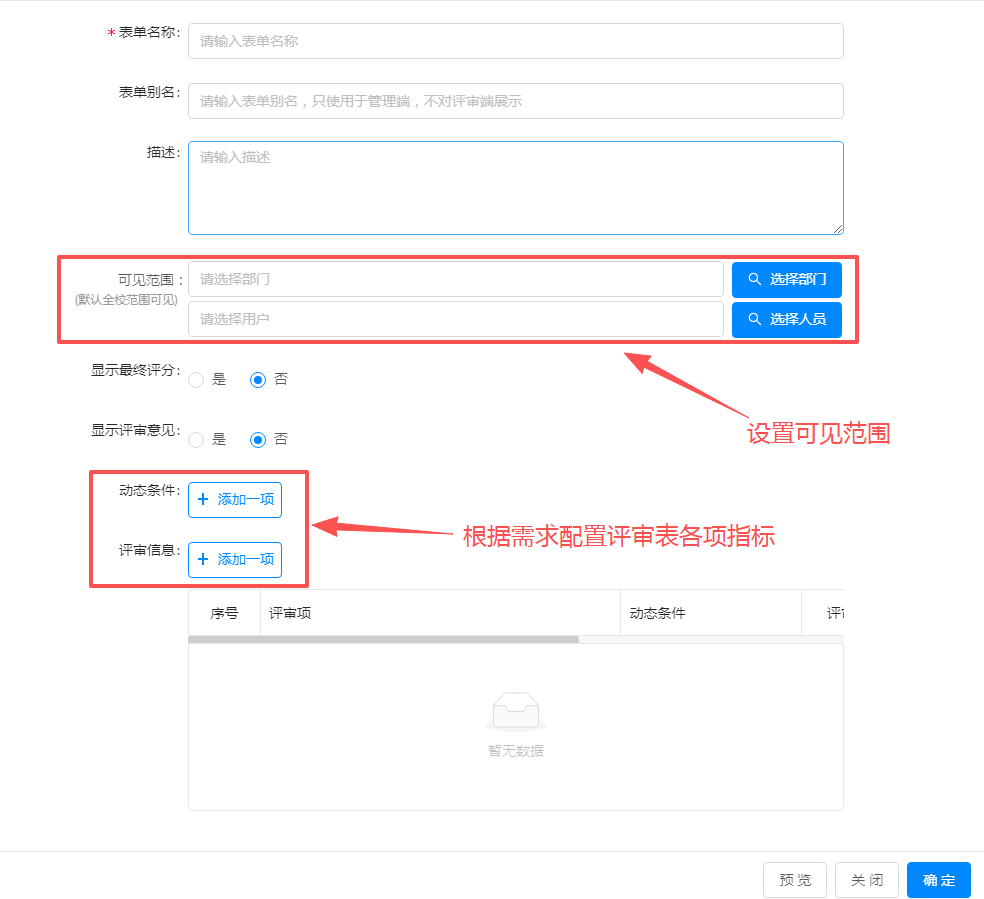
Task: Confirm the form with 确定 button
Action: click(x=938, y=880)
